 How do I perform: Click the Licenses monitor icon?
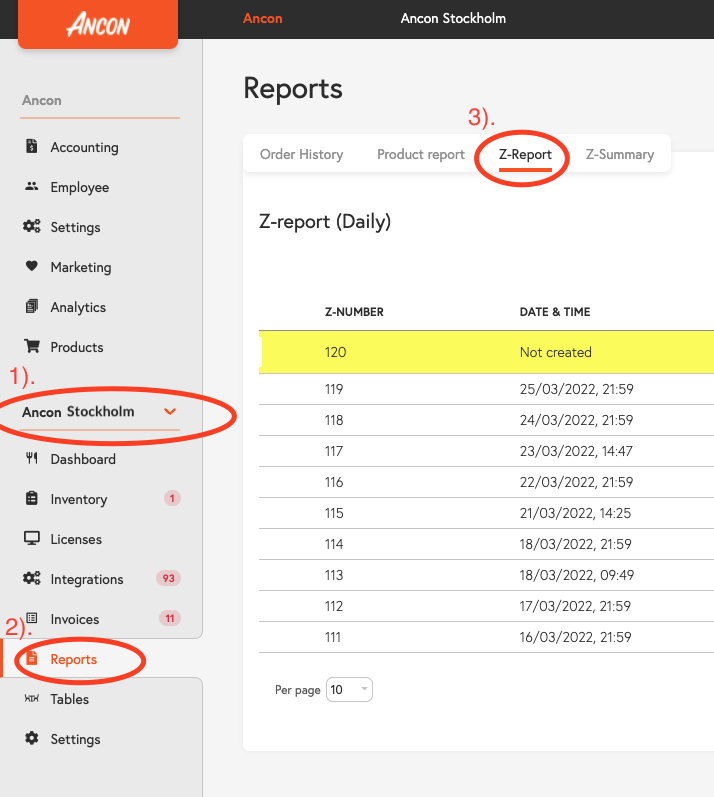click(32, 538)
